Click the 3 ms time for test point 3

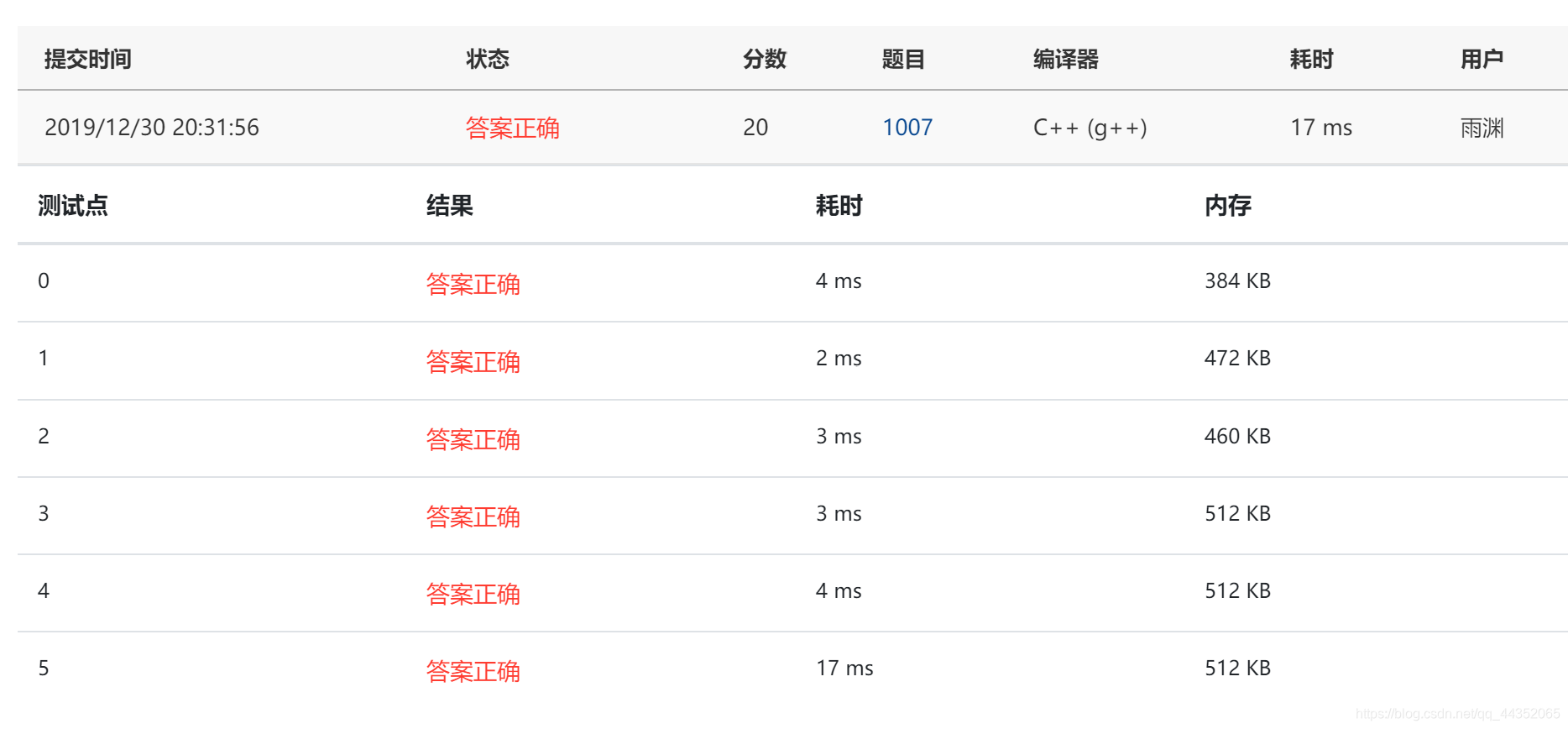pos(839,513)
